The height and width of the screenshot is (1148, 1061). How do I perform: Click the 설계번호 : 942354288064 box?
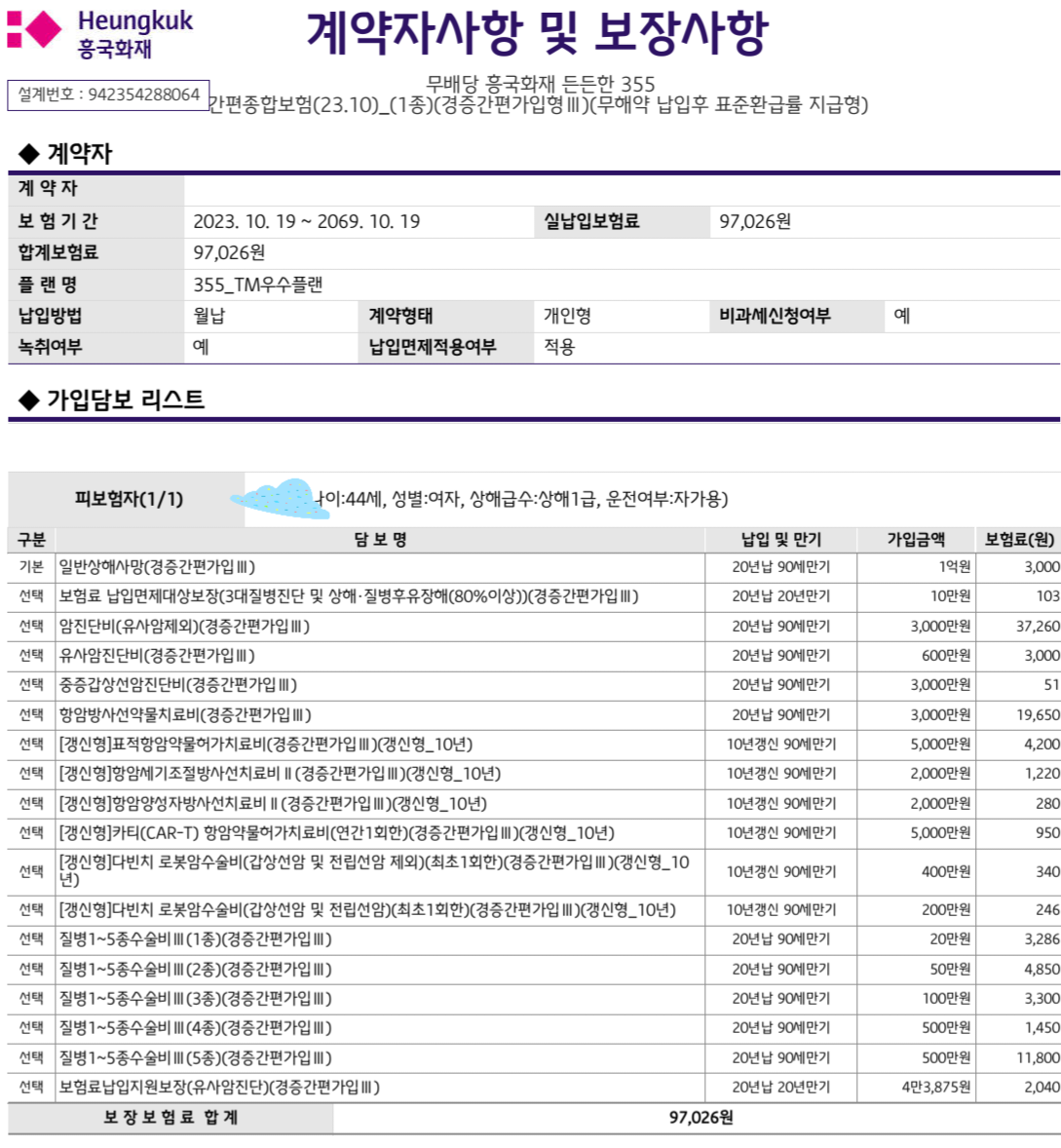click(x=108, y=96)
